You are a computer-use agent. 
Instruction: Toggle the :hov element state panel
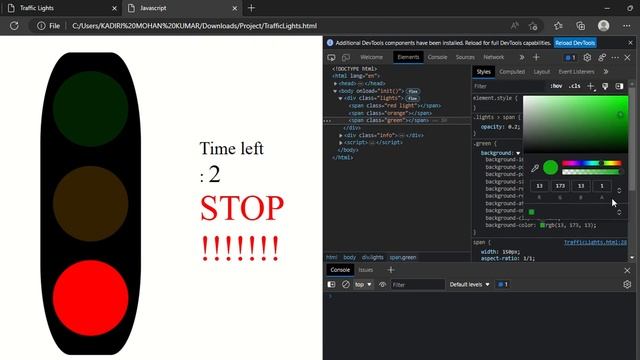(x=556, y=86)
